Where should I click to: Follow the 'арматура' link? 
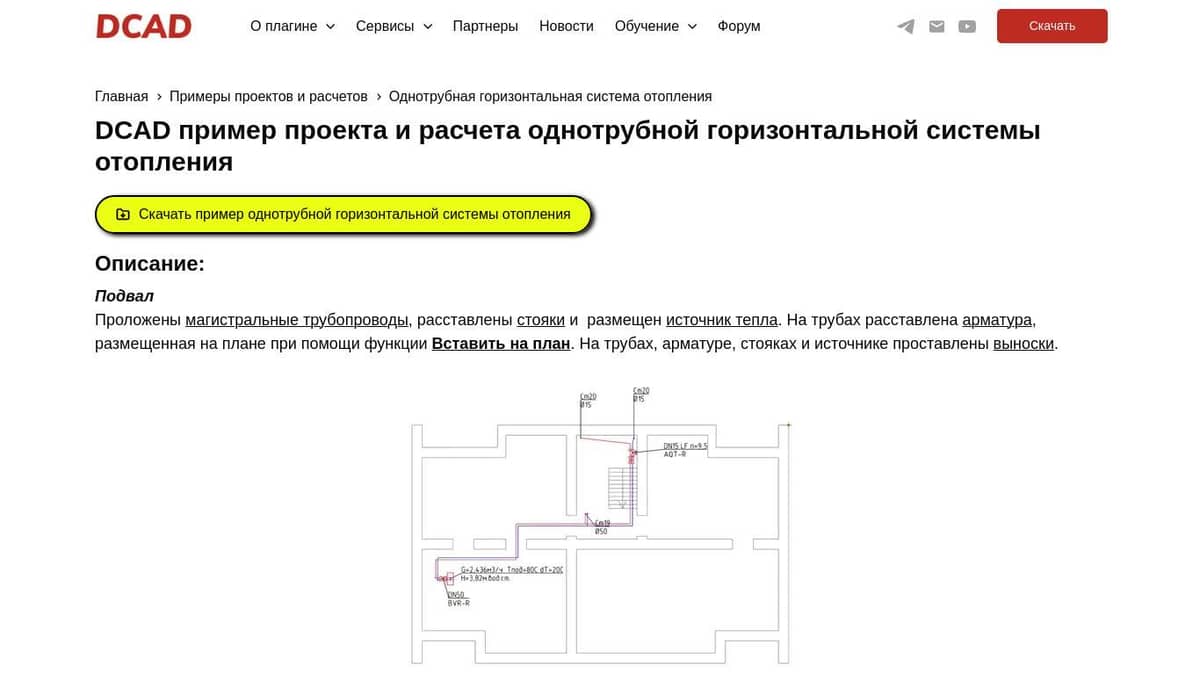[997, 320]
